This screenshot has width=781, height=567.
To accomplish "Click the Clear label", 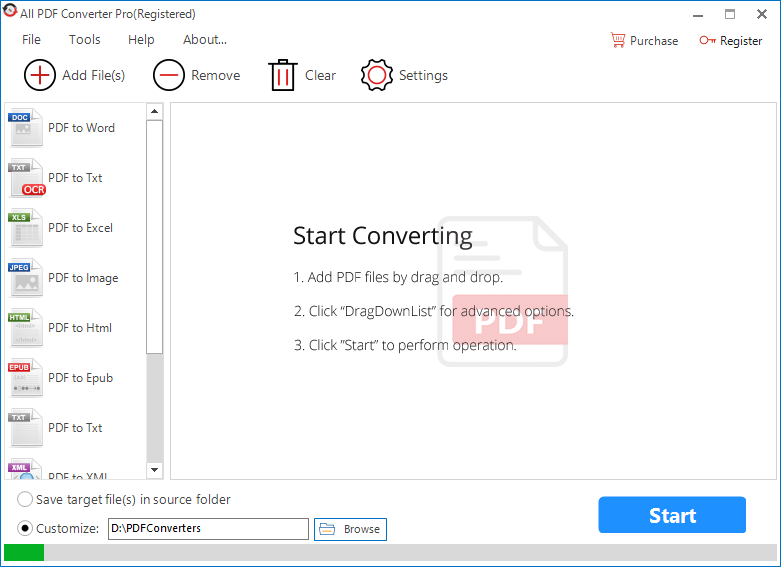I will pos(320,75).
